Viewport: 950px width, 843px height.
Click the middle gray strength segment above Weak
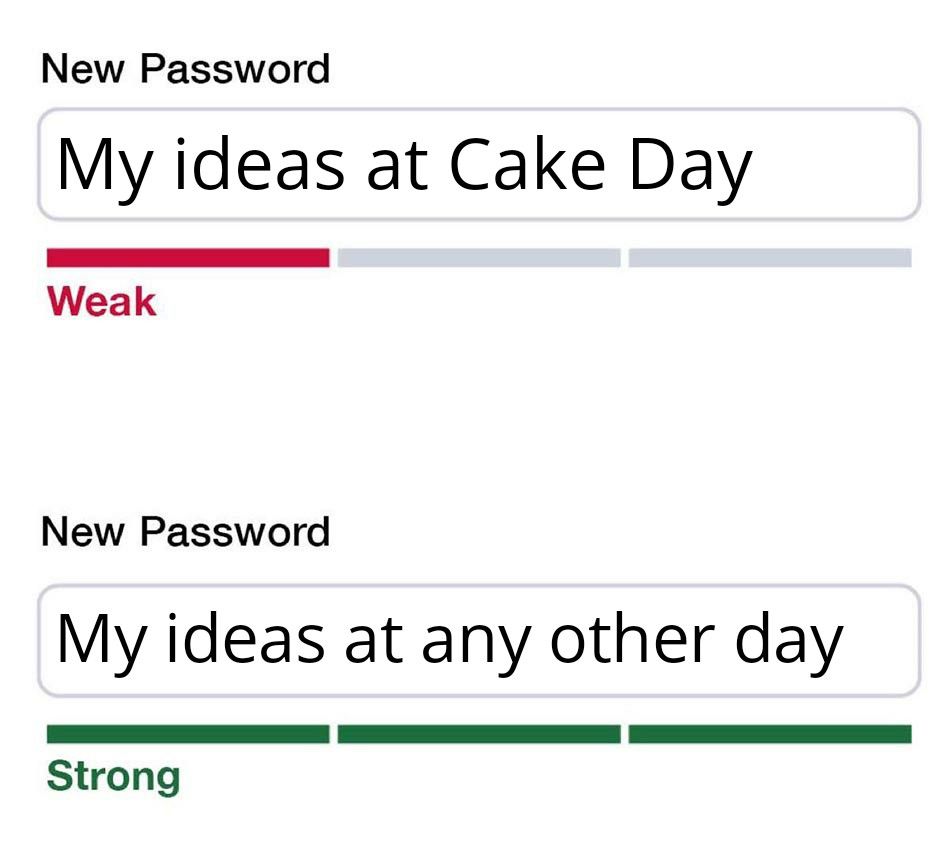pyautogui.click(x=479, y=258)
